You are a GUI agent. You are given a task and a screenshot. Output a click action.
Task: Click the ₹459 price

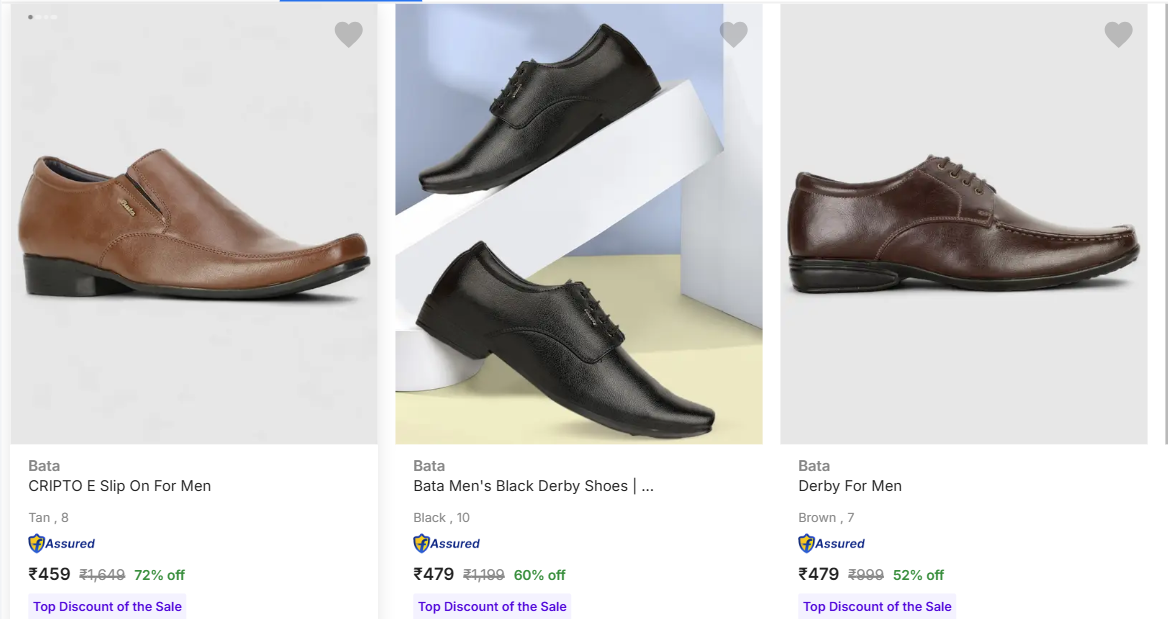(x=50, y=575)
